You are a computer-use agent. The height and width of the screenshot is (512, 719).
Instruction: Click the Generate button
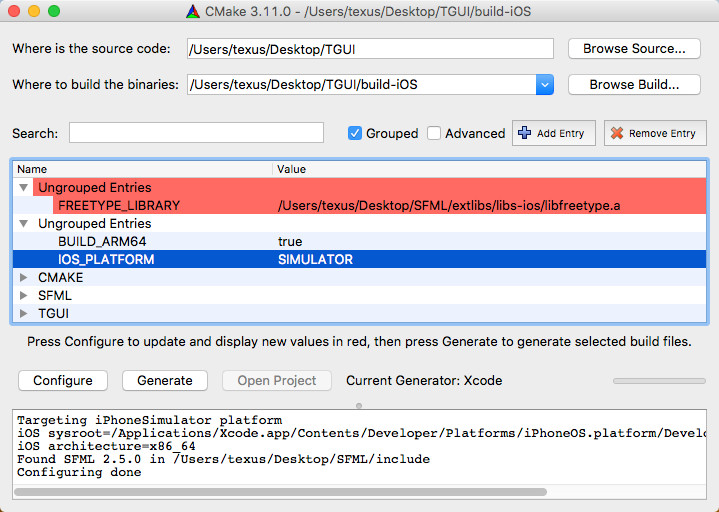tap(165, 380)
